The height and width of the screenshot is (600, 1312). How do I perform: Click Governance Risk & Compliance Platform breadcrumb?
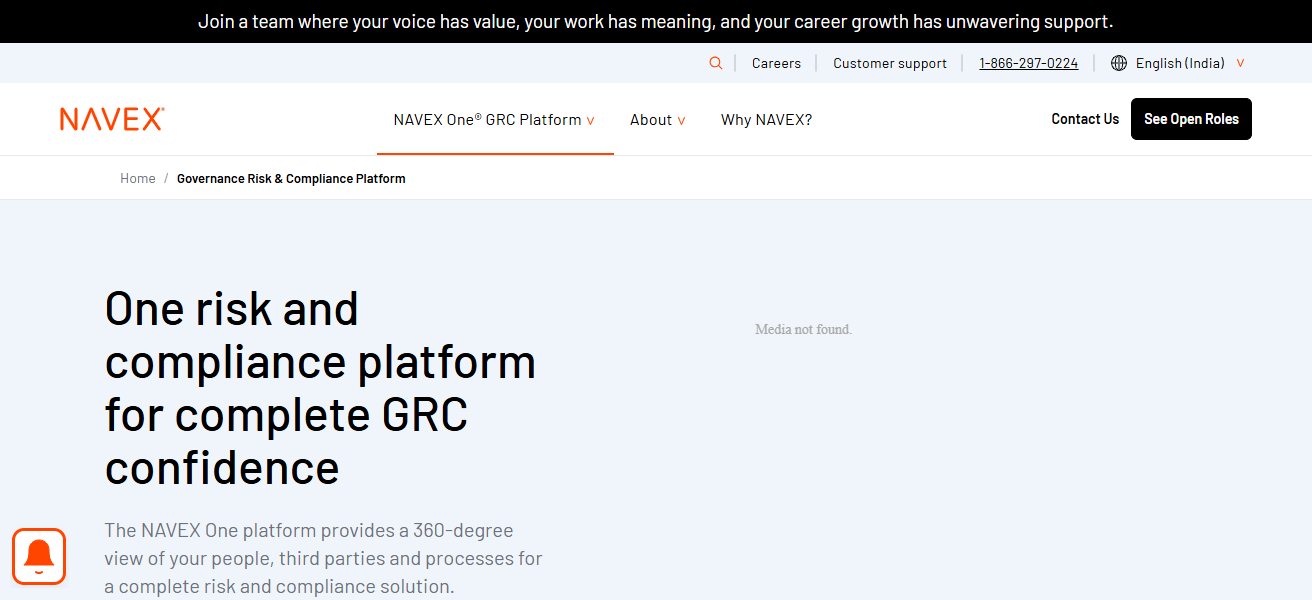pyautogui.click(x=291, y=179)
